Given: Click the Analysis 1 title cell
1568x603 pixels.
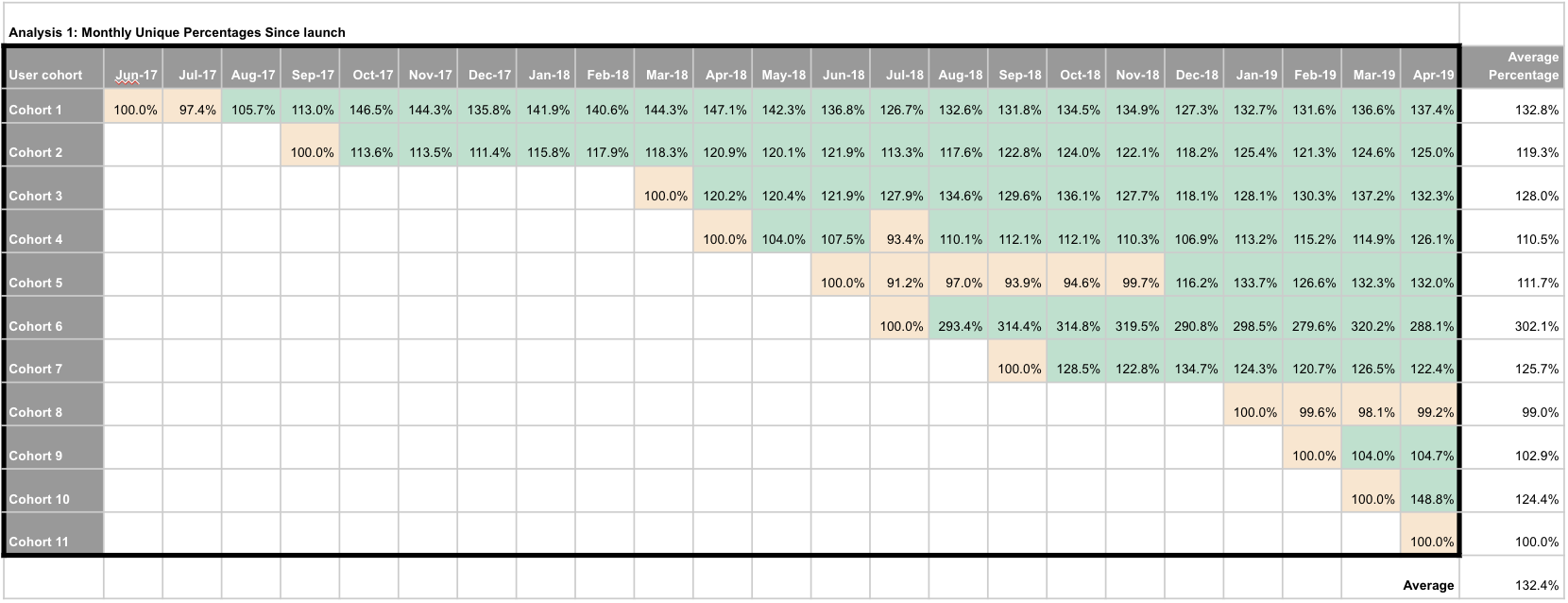Looking at the screenshot, I should [x=178, y=32].
